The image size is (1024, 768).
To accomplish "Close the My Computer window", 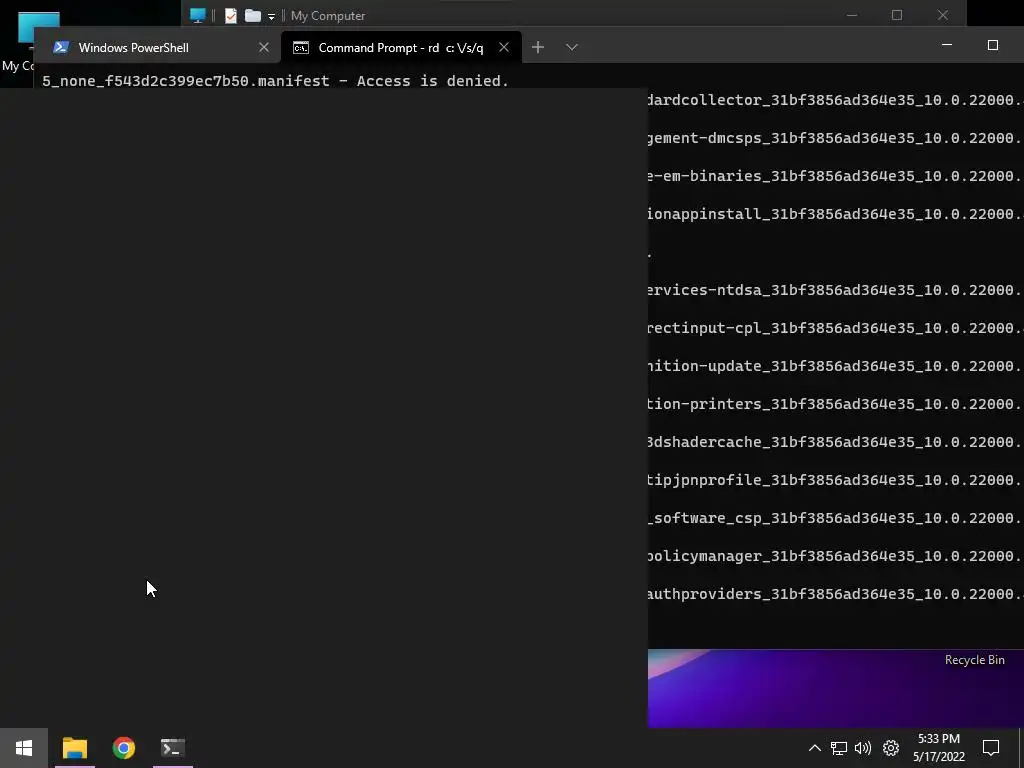I will click(942, 15).
